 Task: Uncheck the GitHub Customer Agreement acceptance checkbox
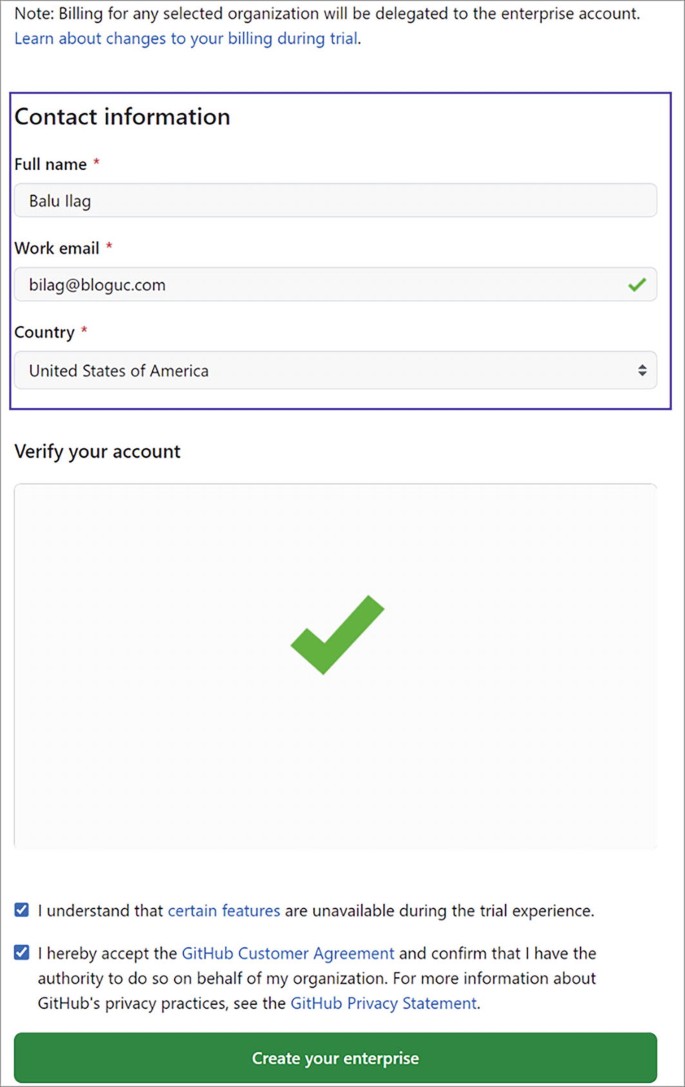(x=21, y=952)
